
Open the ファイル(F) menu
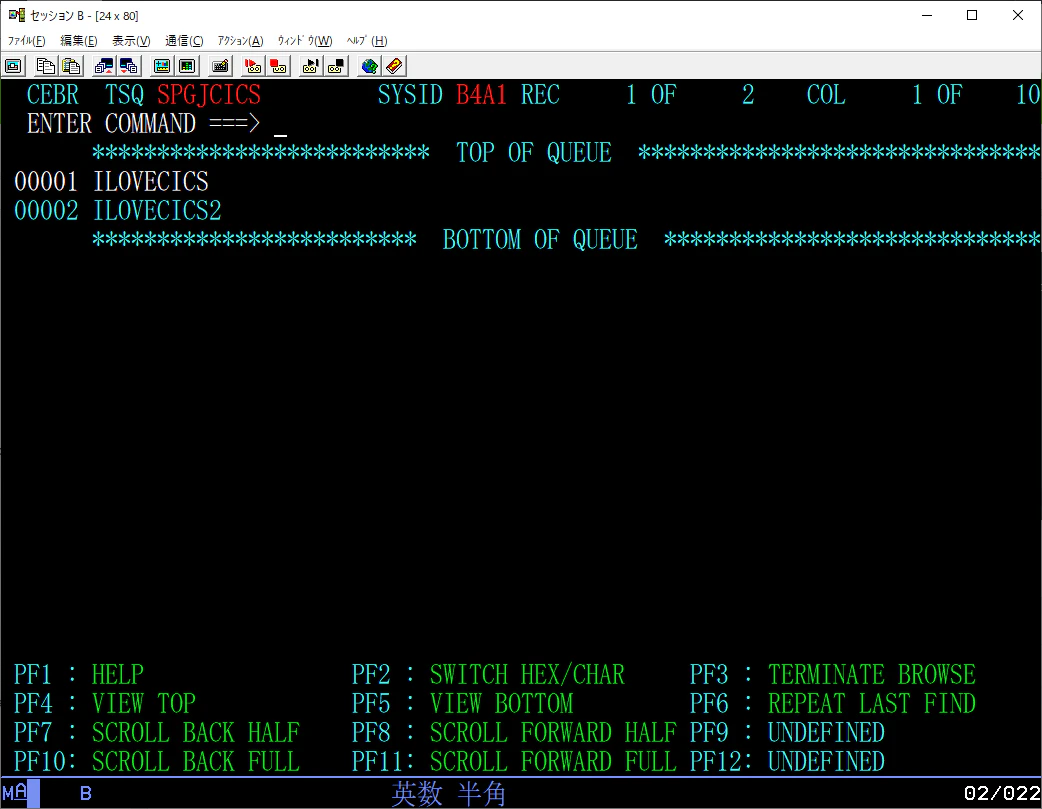[x=27, y=41]
